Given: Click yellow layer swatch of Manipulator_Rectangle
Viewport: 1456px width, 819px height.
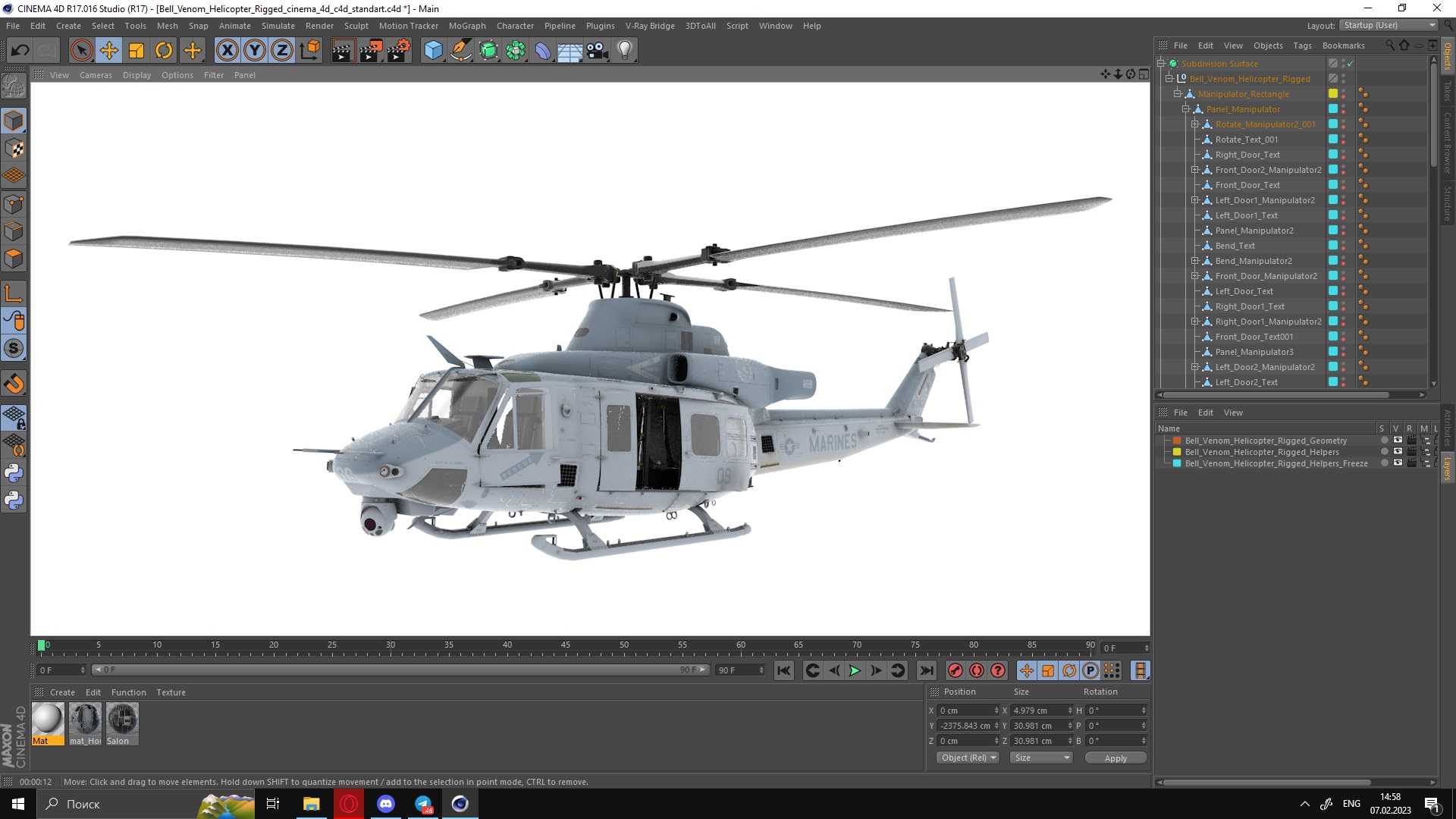Looking at the screenshot, I should click(x=1332, y=93).
